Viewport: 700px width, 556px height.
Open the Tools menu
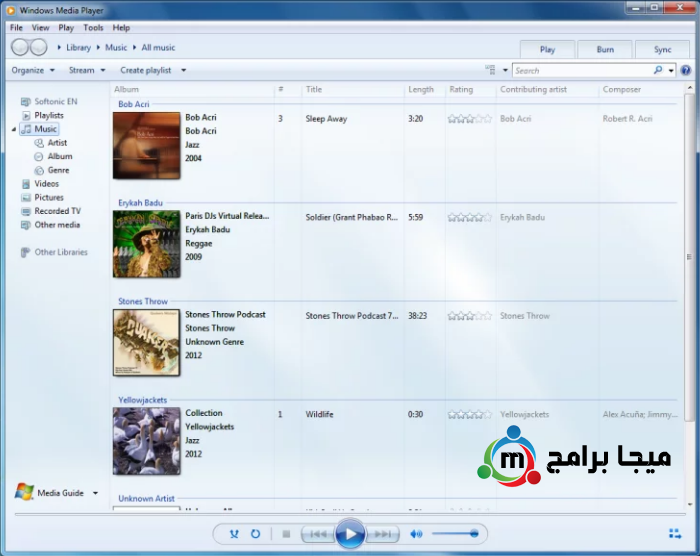click(93, 28)
